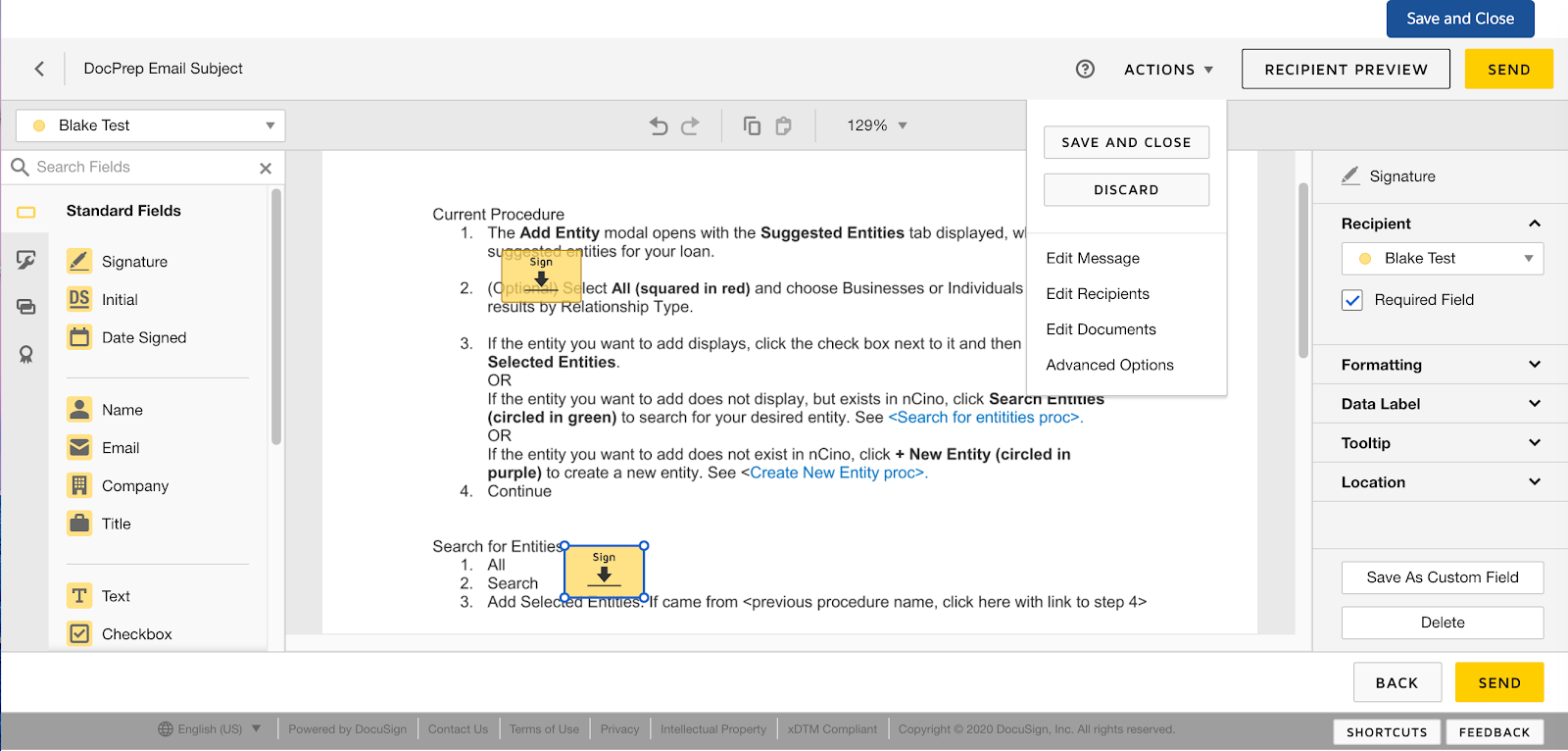Image resolution: width=1568 pixels, height=751 pixels.
Task: Open the merge fields sidebar icon
Action: 26,307
